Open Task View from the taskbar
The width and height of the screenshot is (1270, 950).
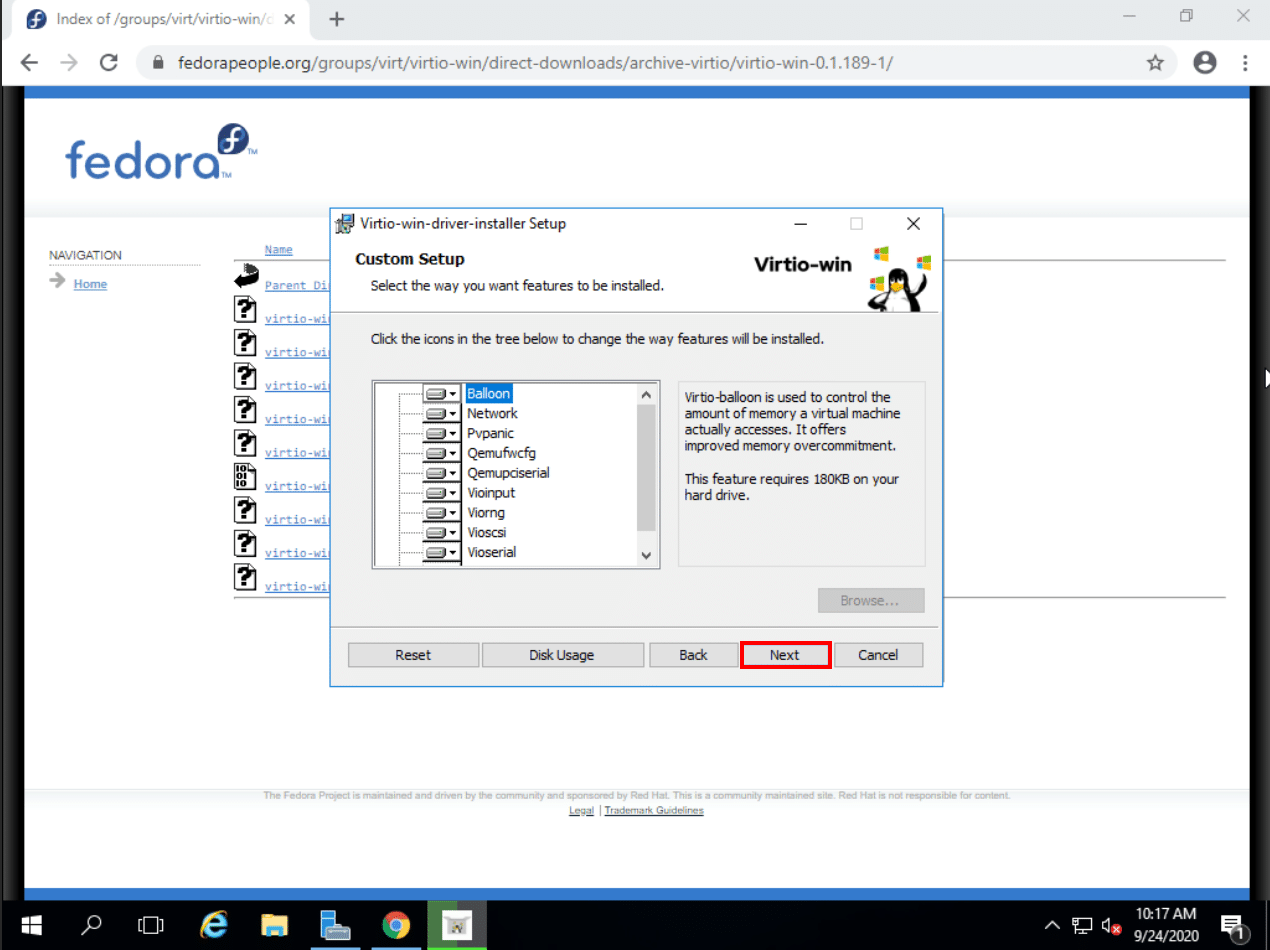pyautogui.click(x=150, y=925)
